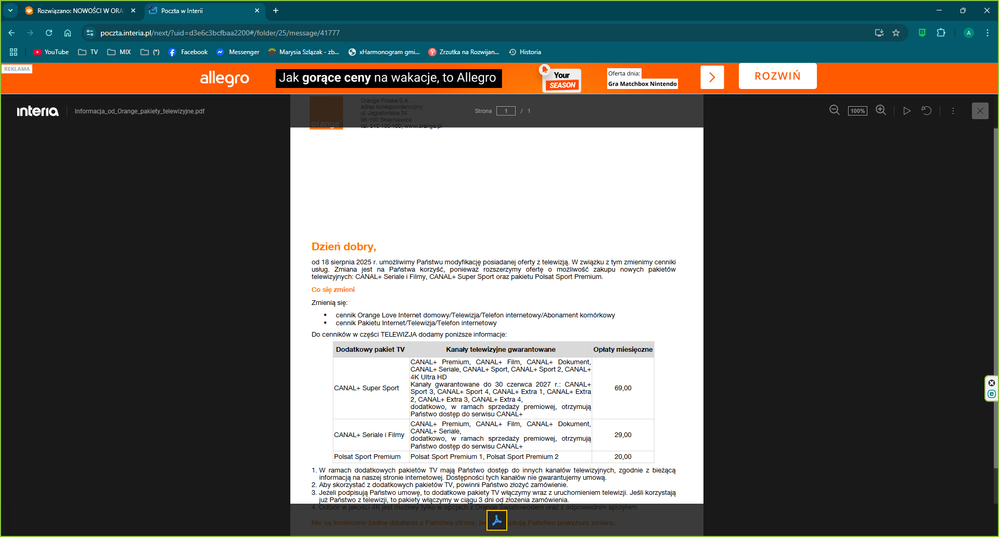999x537 pixels.
Task: Open the (*) bookmarks folder
Action: tap(150, 52)
